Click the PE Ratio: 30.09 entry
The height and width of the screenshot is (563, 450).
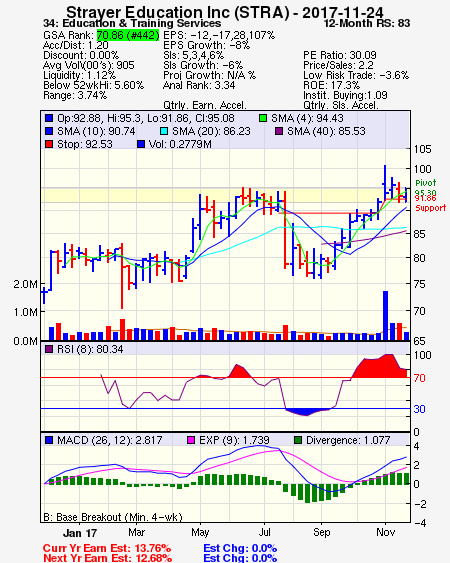click(x=340, y=55)
